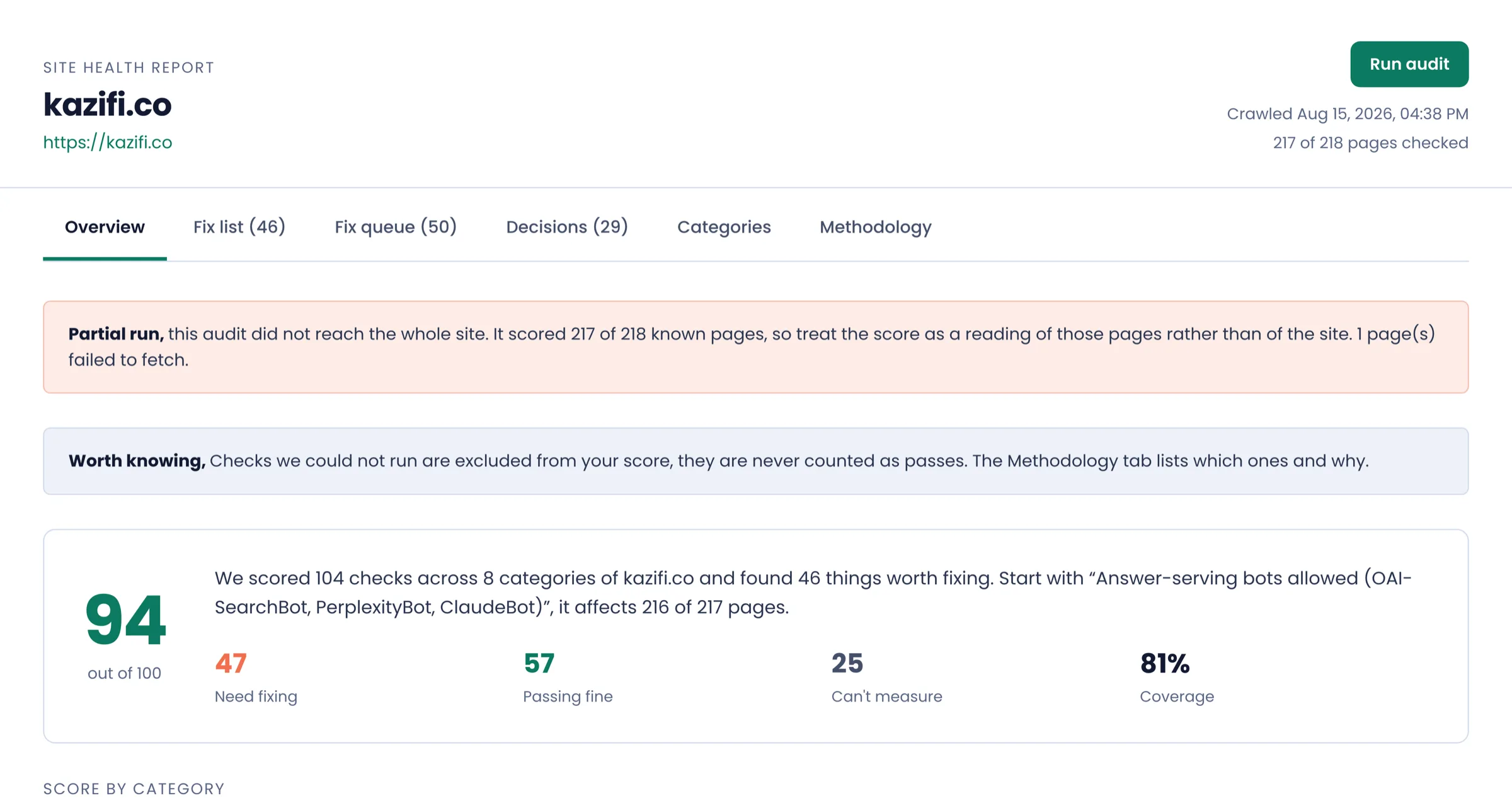Click the Can't measure label
The image size is (1512, 798).
point(886,697)
